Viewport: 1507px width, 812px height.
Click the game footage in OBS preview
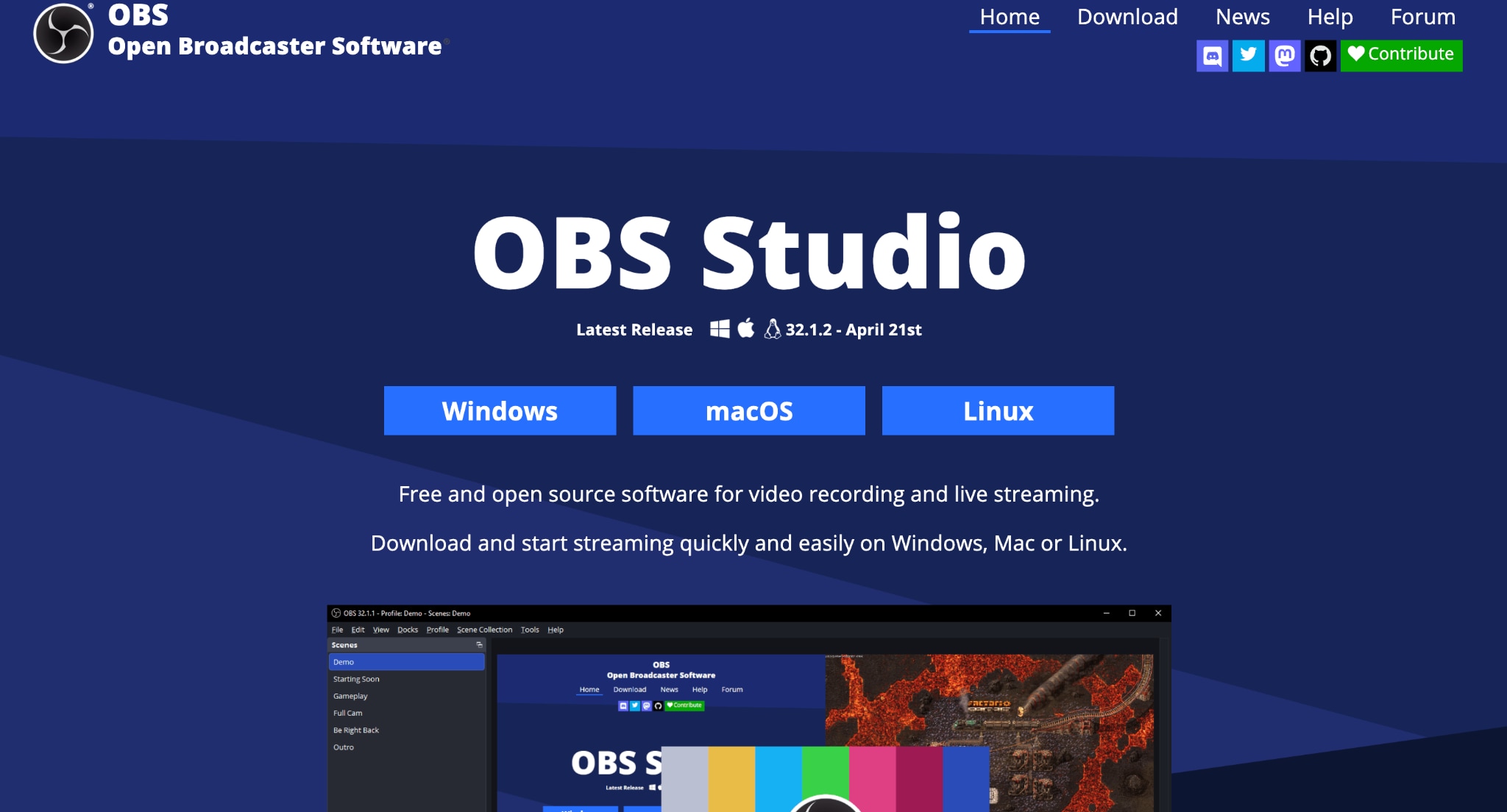point(990,699)
